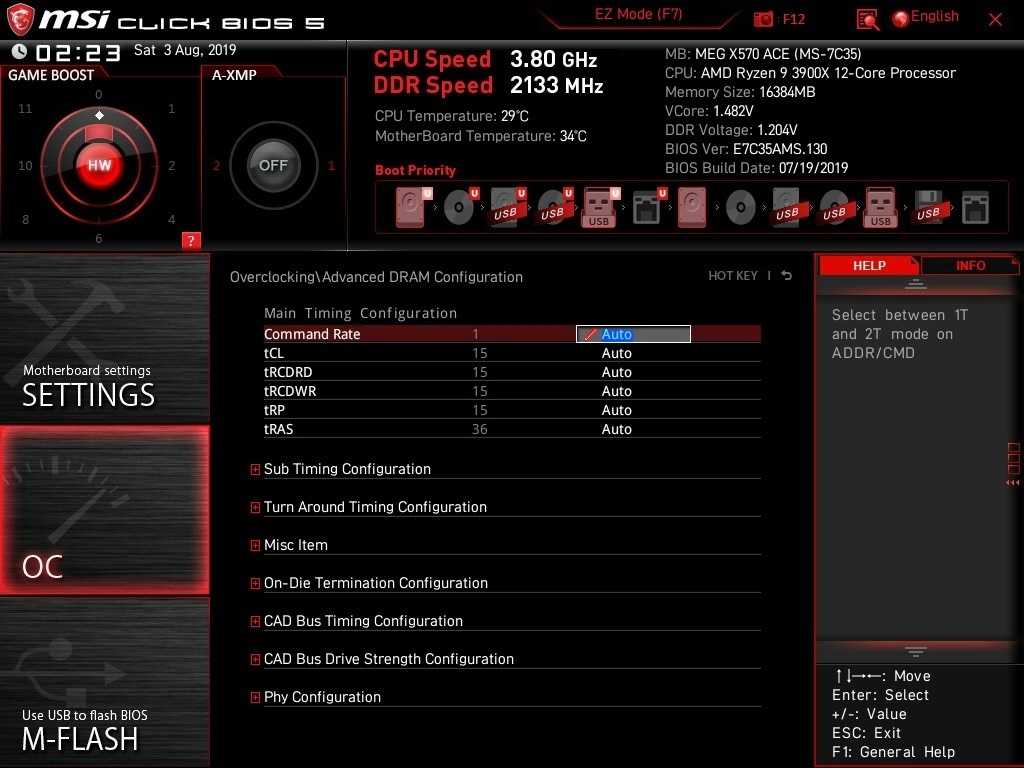This screenshot has width=1024, height=768.
Task: Click the English language globe icon
Action: click(901, 19)
